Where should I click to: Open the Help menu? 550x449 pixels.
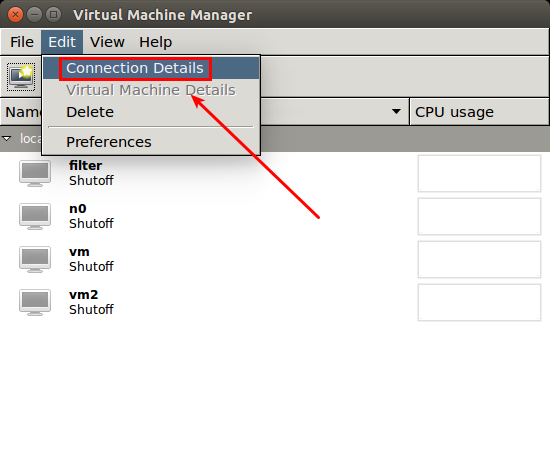pos(155,42)
